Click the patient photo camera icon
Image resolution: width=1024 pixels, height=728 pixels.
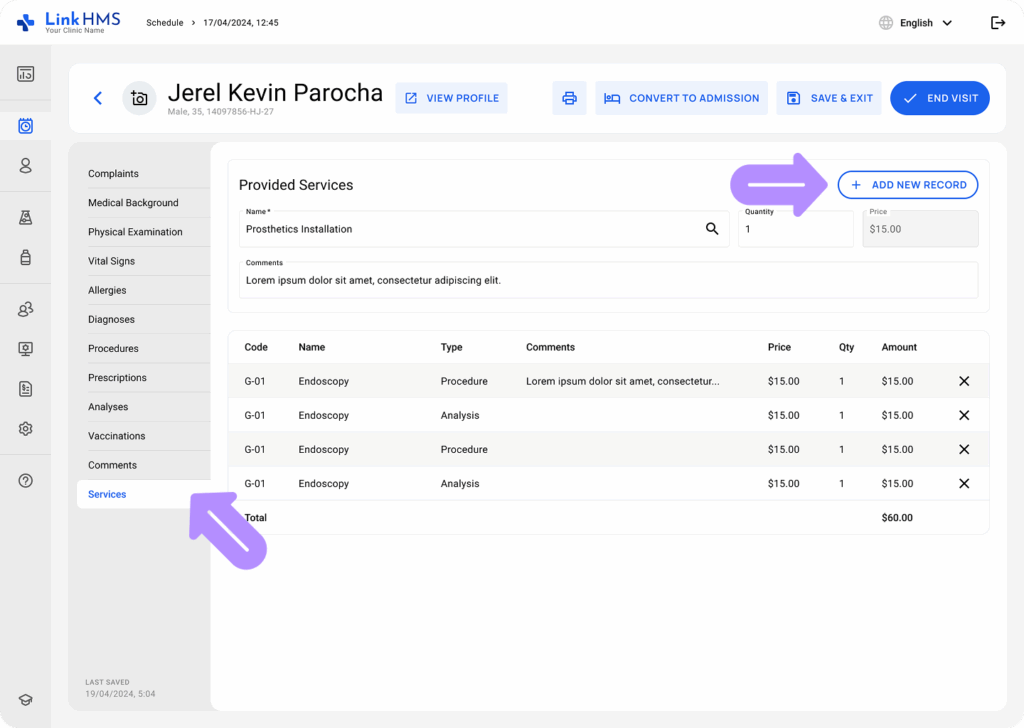pyautogui.click(x=139, y=98)
